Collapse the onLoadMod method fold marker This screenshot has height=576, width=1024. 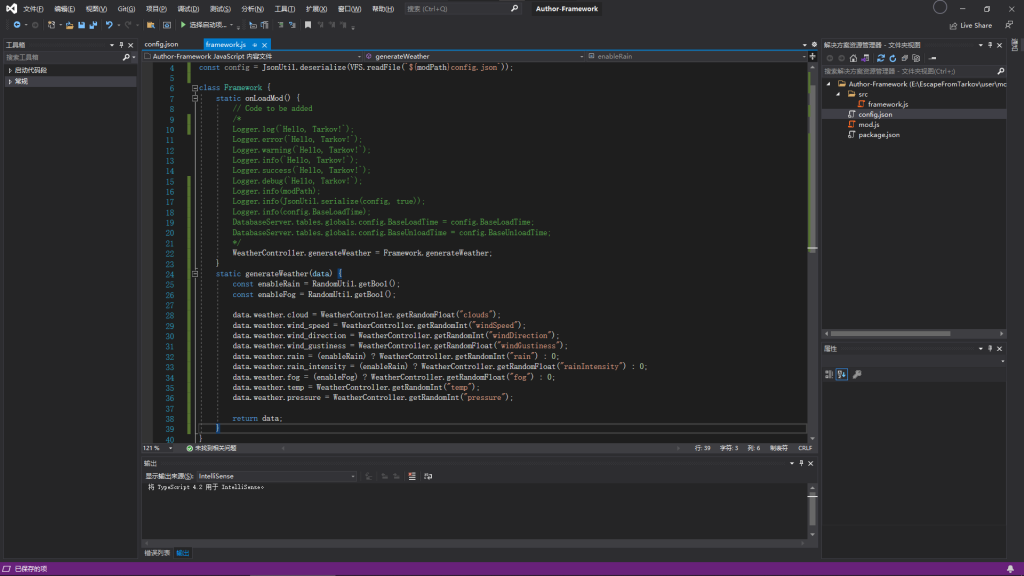click(195, 98)
